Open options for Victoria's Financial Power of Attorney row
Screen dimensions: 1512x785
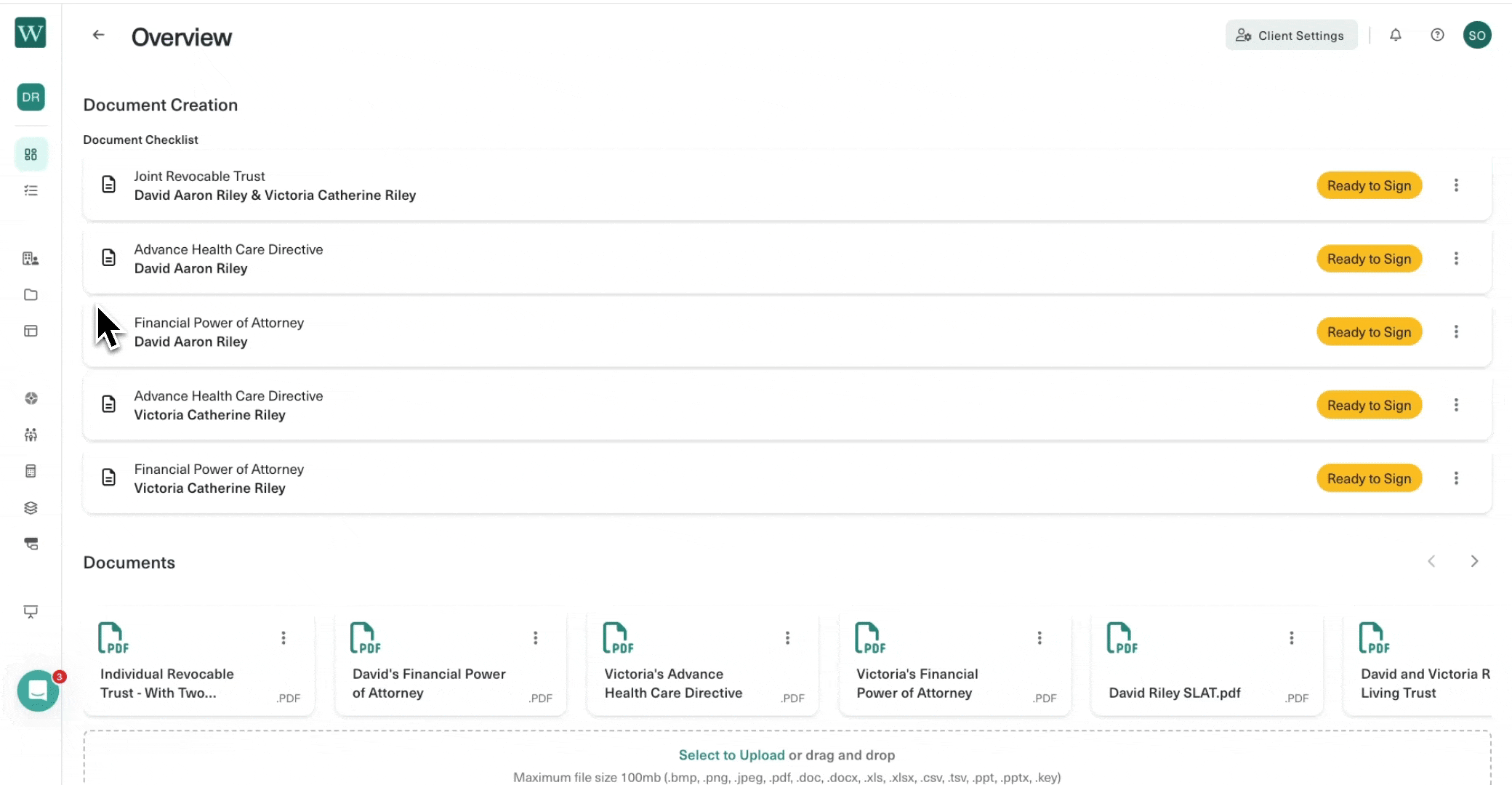(x=1455, y=478)
